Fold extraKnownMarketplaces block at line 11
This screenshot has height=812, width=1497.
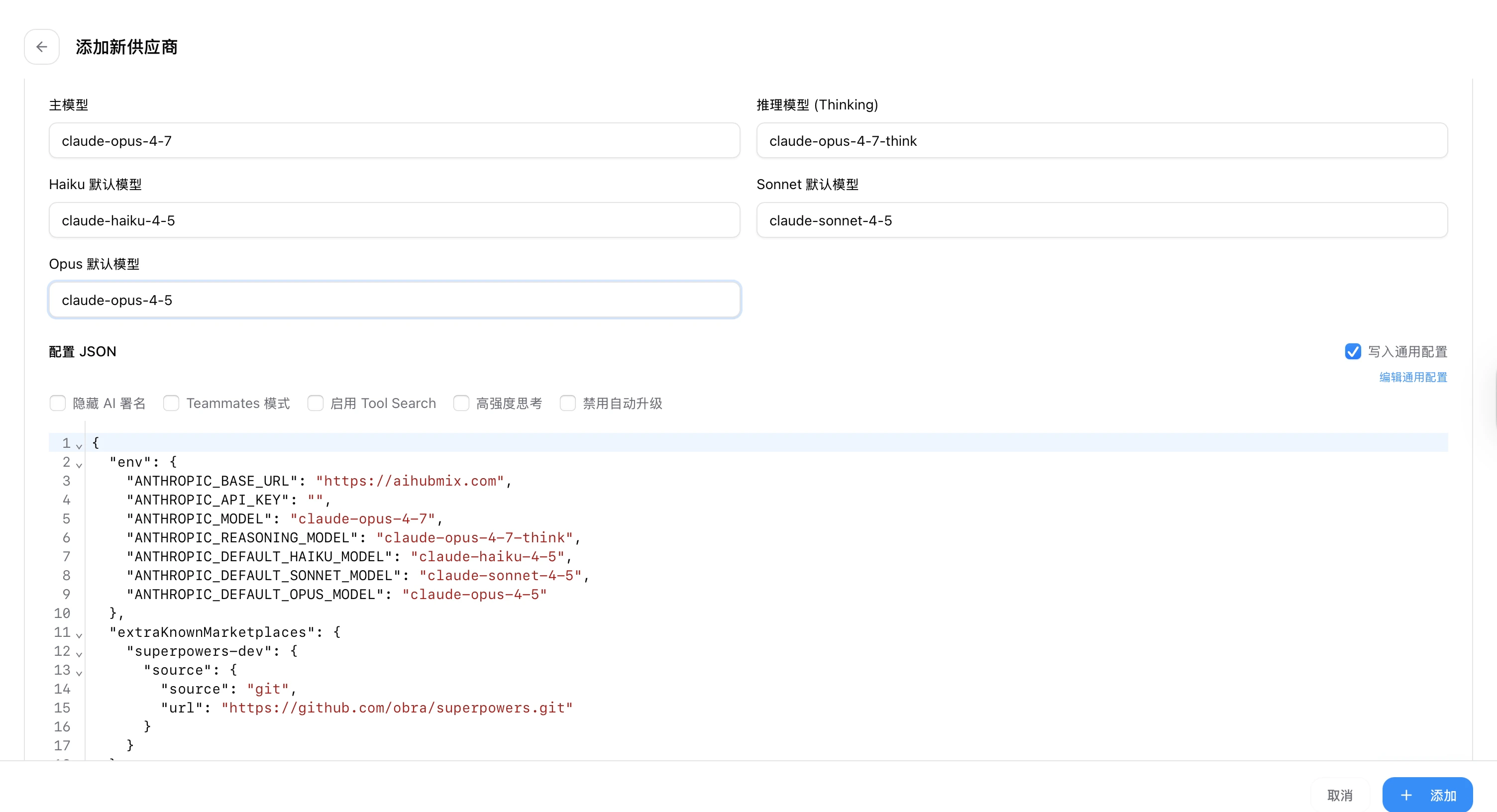pos(79,635)
